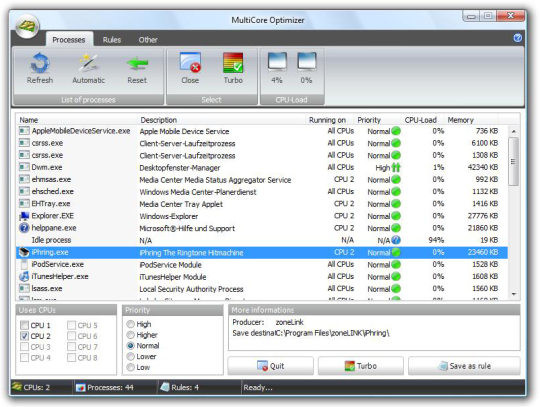Open the Rules tab

pyautogui.click(x=112, y=40)
